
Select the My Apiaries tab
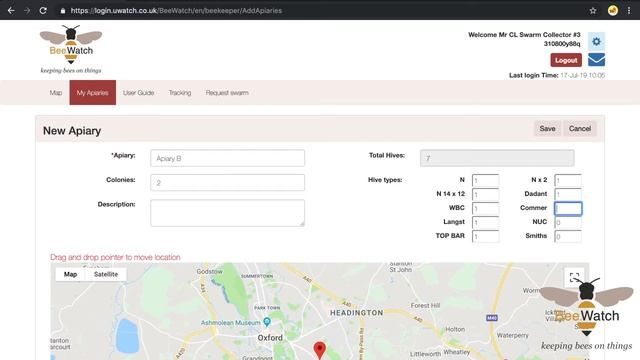point(93,93)
